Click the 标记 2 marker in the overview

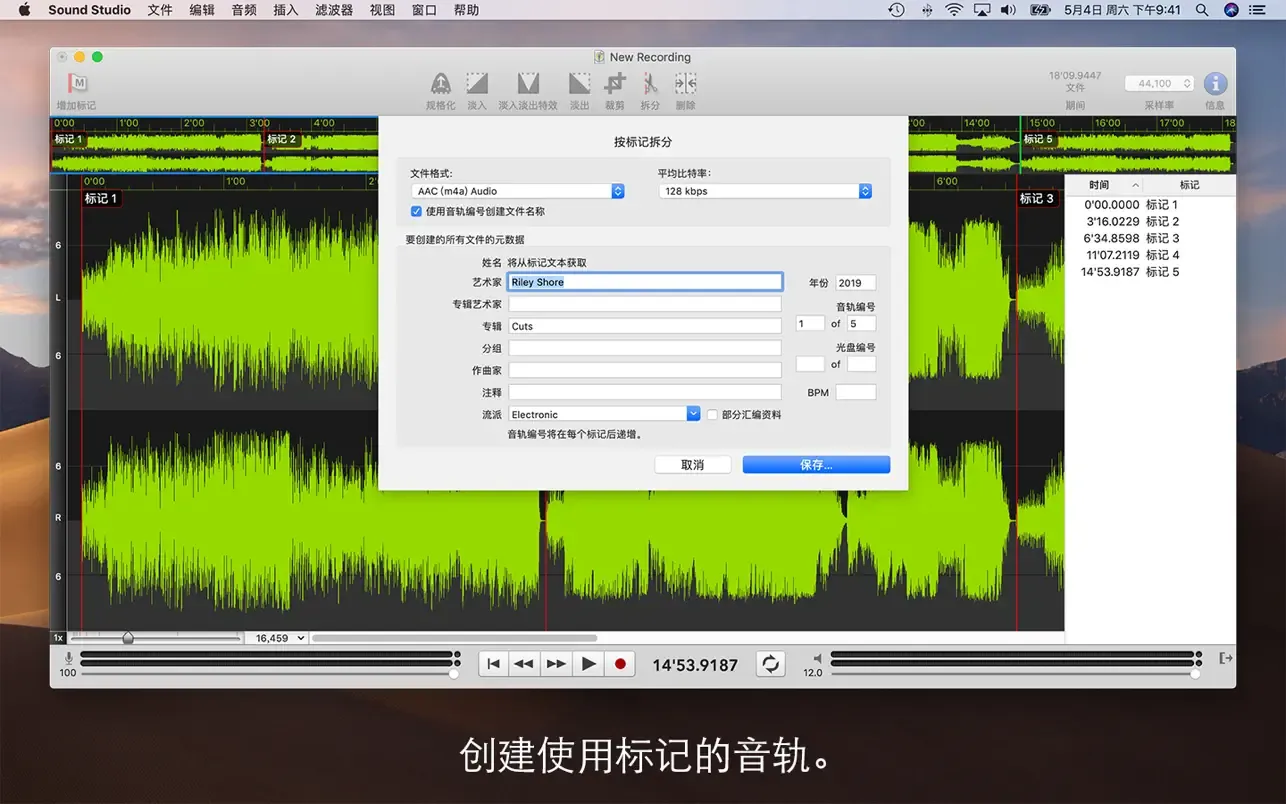281,139
